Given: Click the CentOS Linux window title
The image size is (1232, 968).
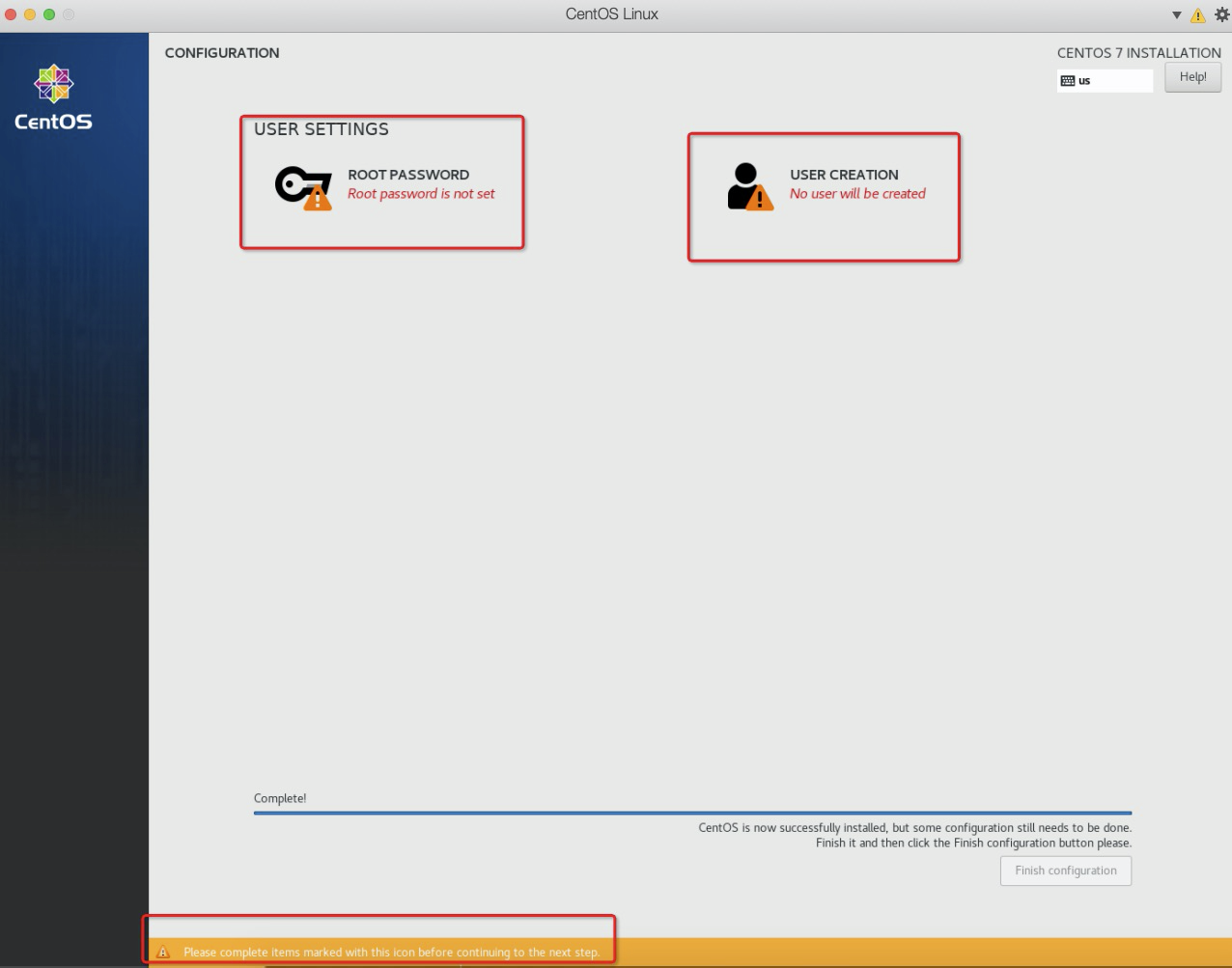Looking at the screenshot, I should pos(612,14).
